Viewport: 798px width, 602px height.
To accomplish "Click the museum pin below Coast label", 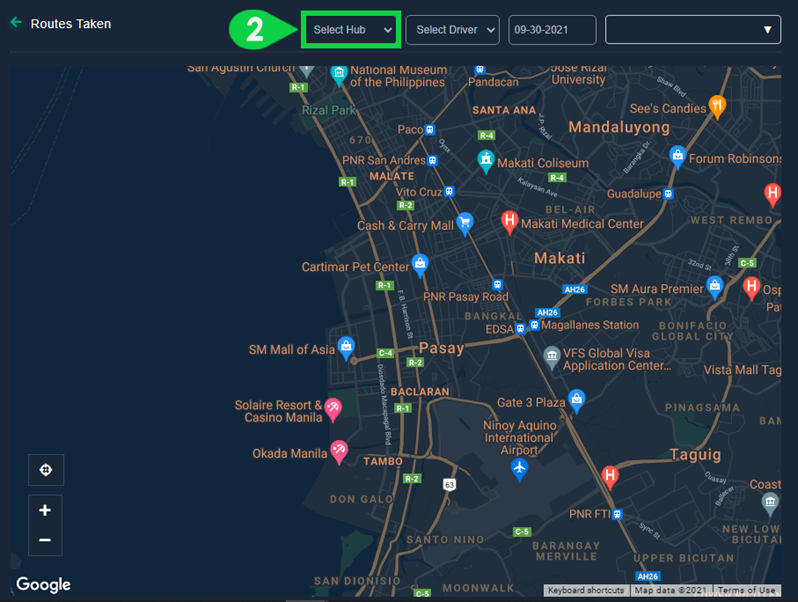I will coord(770,503).
